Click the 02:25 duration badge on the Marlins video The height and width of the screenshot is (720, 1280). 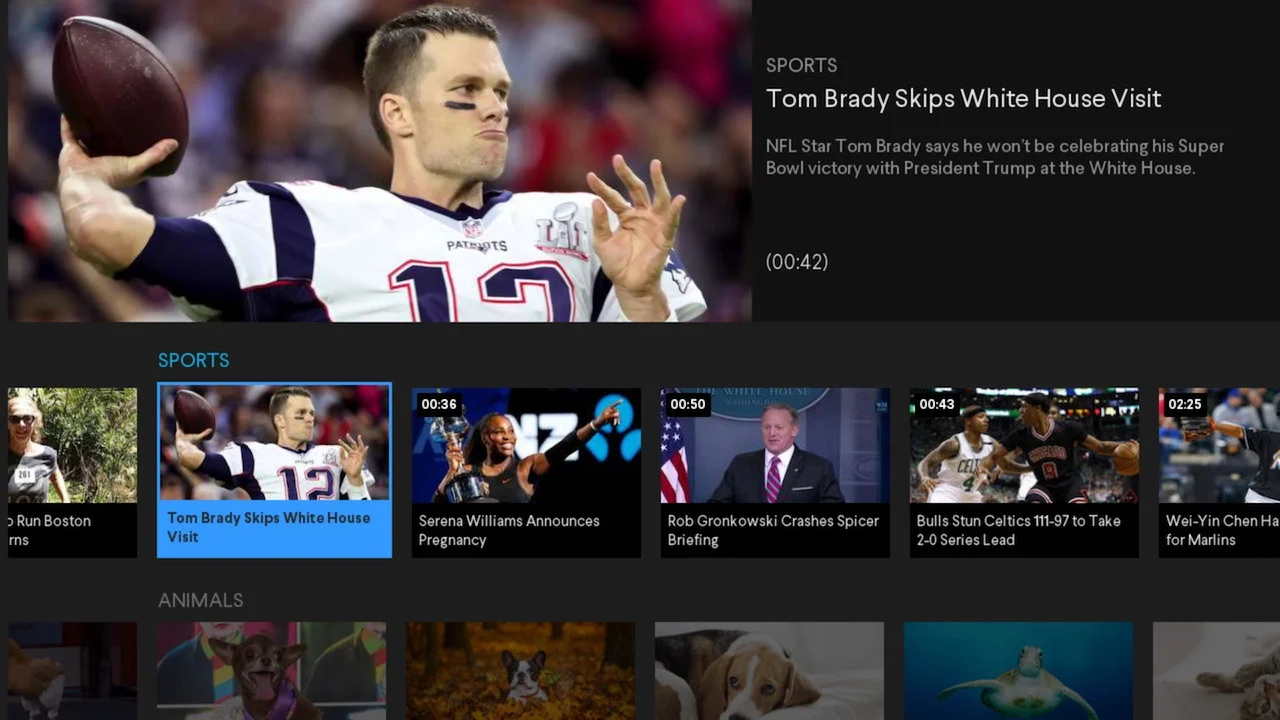pyautogui.click(x=1185, y=404)
